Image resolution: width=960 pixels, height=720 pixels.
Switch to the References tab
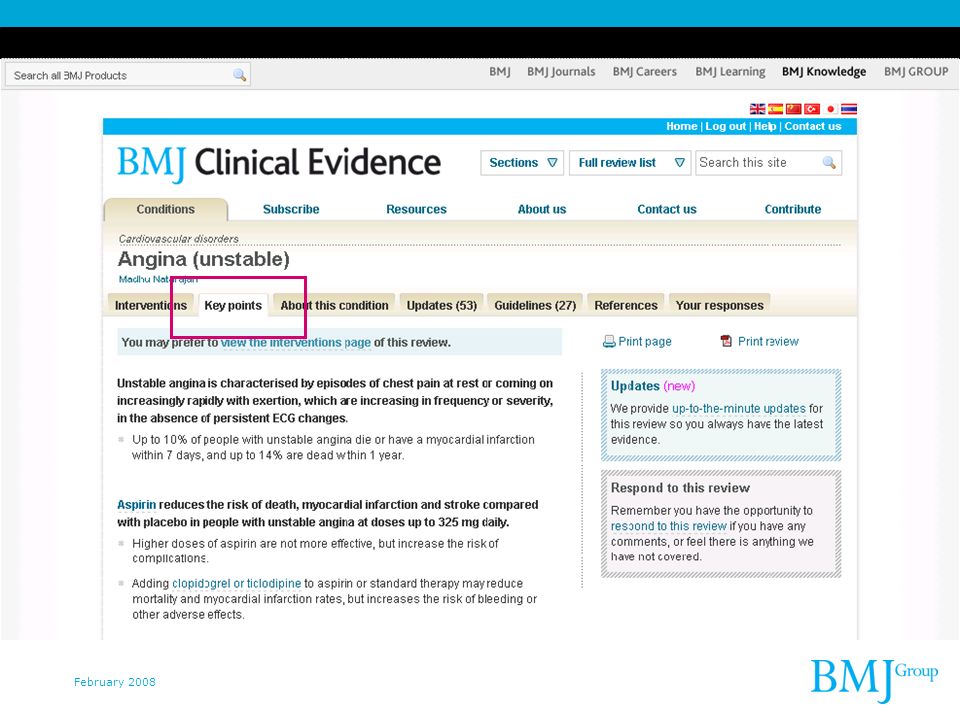(x=626, y=305)
